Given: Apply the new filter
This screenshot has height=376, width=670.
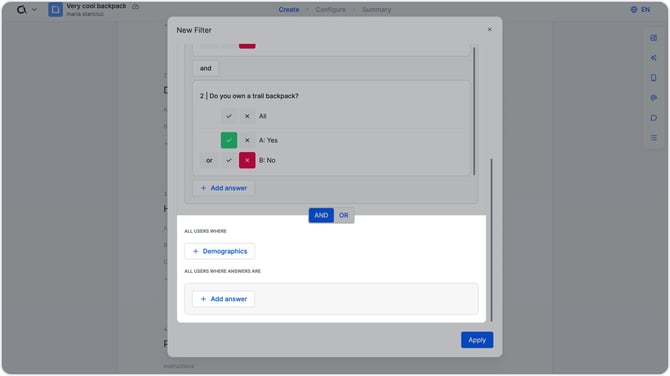Looking at the screenshot, I should [477, 340].
